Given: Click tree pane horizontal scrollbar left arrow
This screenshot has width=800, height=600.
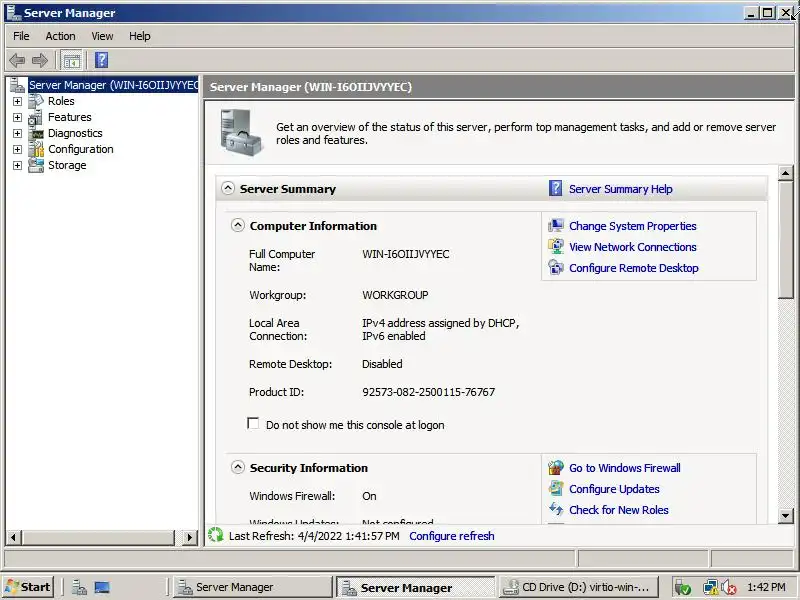Looking at the screenshot, I should pos(13,537).
